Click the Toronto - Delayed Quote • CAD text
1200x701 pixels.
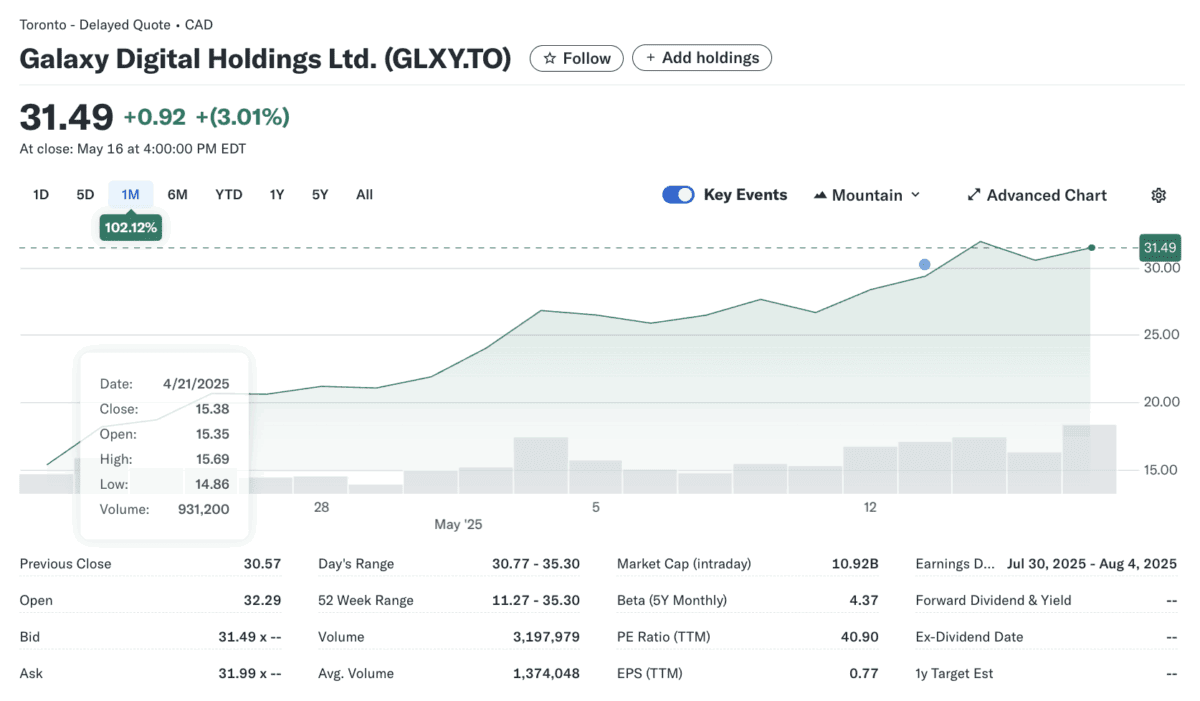click(x=116, y=25)
